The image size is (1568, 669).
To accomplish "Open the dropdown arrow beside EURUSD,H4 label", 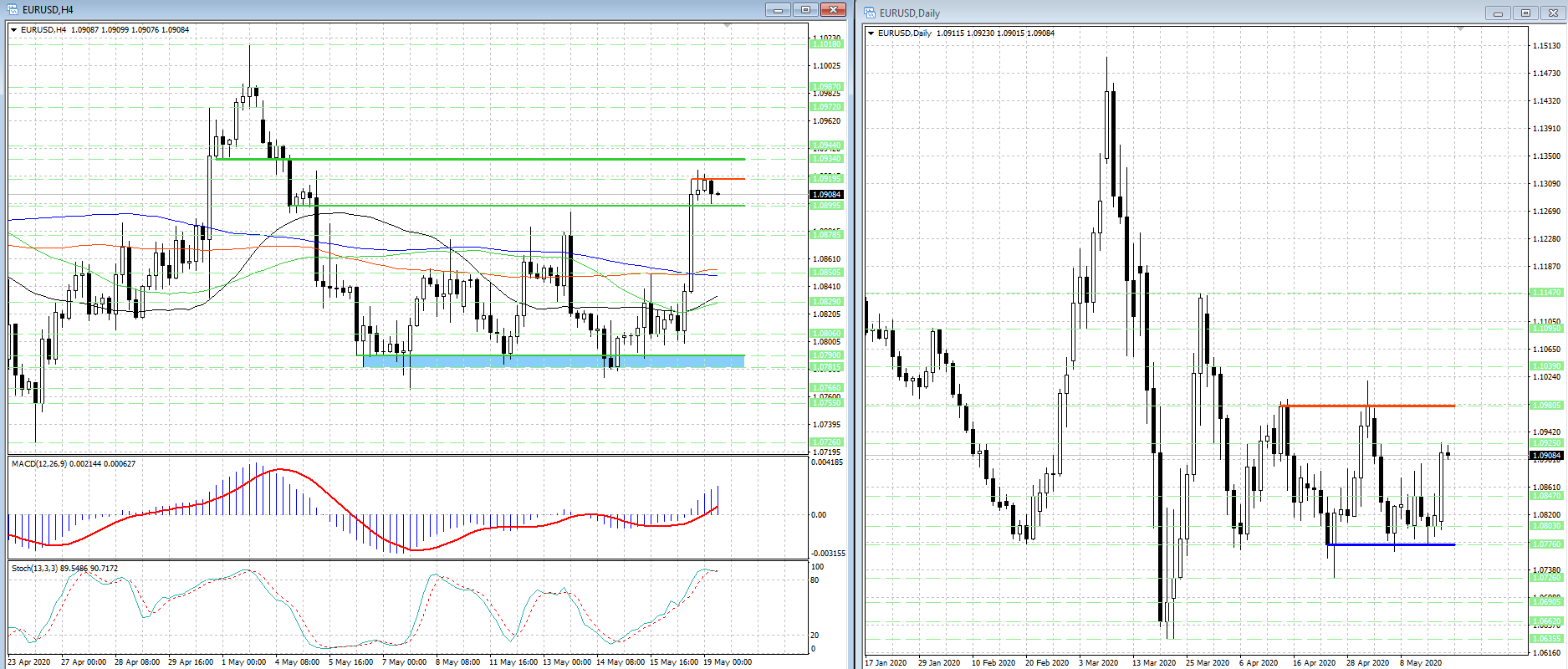I will [14, 30].
